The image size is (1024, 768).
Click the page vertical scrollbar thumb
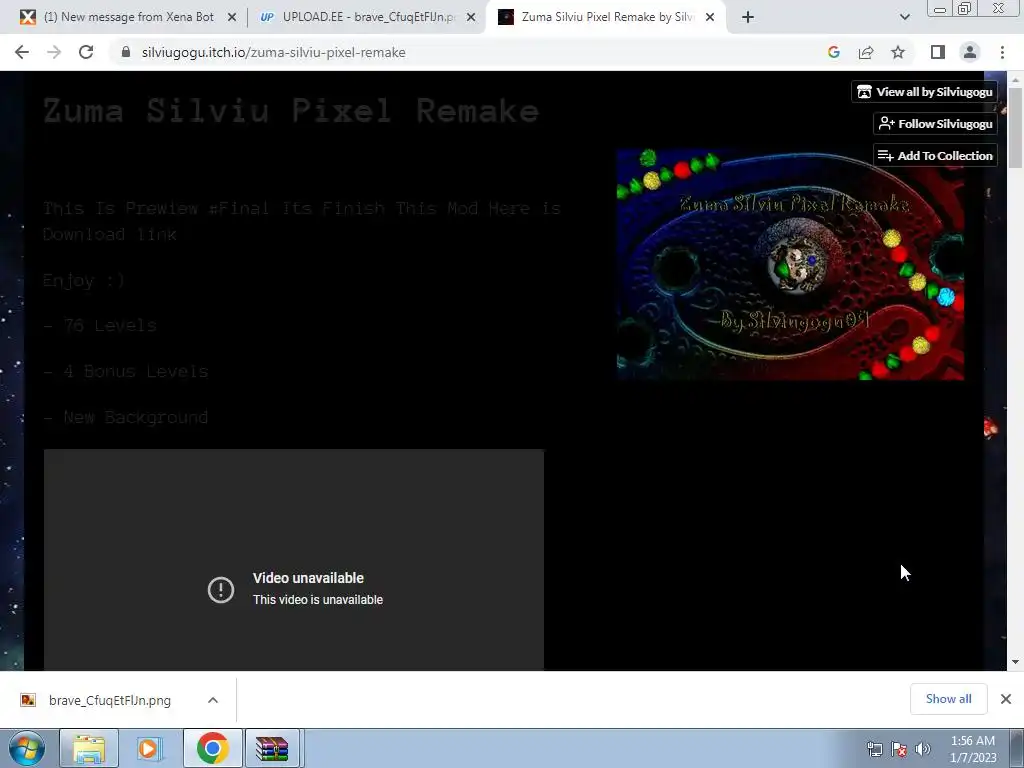(1015, 127)
